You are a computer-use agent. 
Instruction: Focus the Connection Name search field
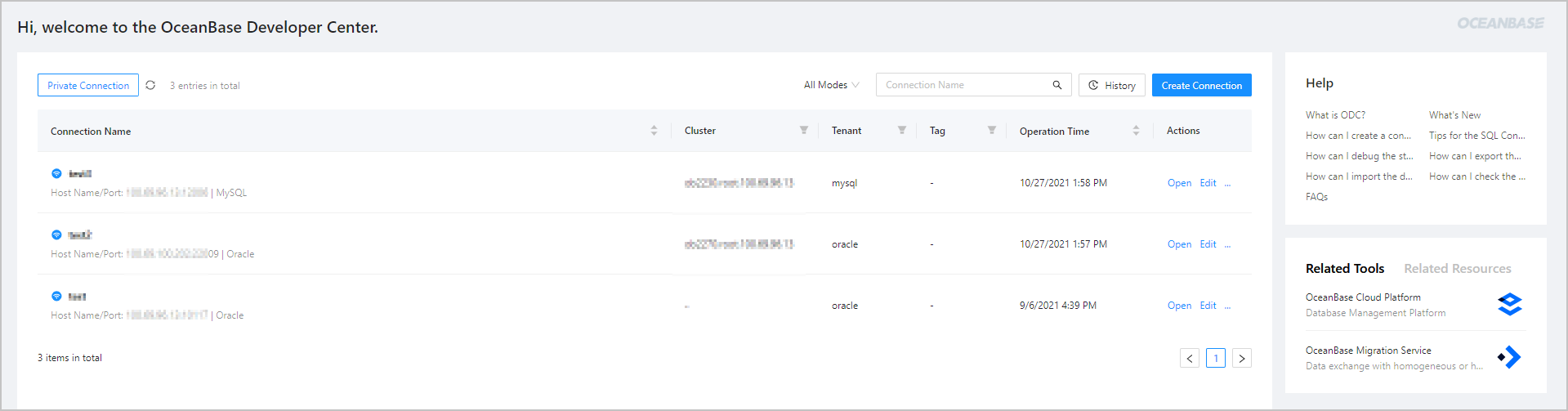click(964, 85)
